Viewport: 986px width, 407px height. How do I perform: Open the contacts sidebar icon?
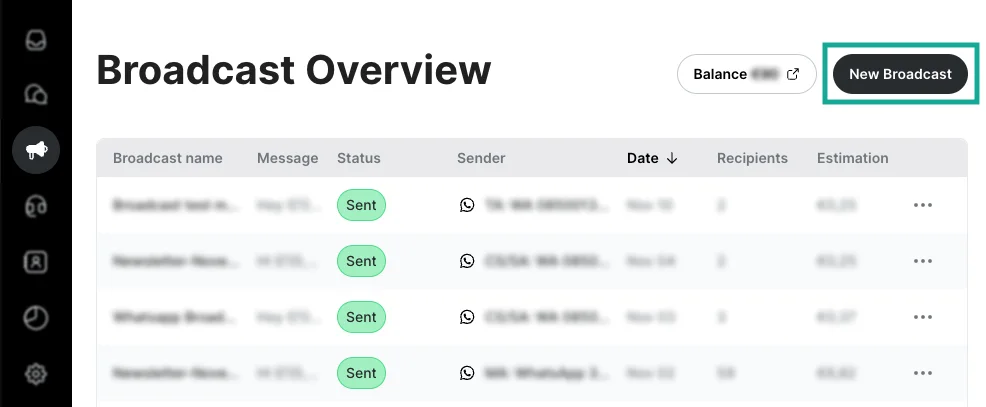coord(36,262)
